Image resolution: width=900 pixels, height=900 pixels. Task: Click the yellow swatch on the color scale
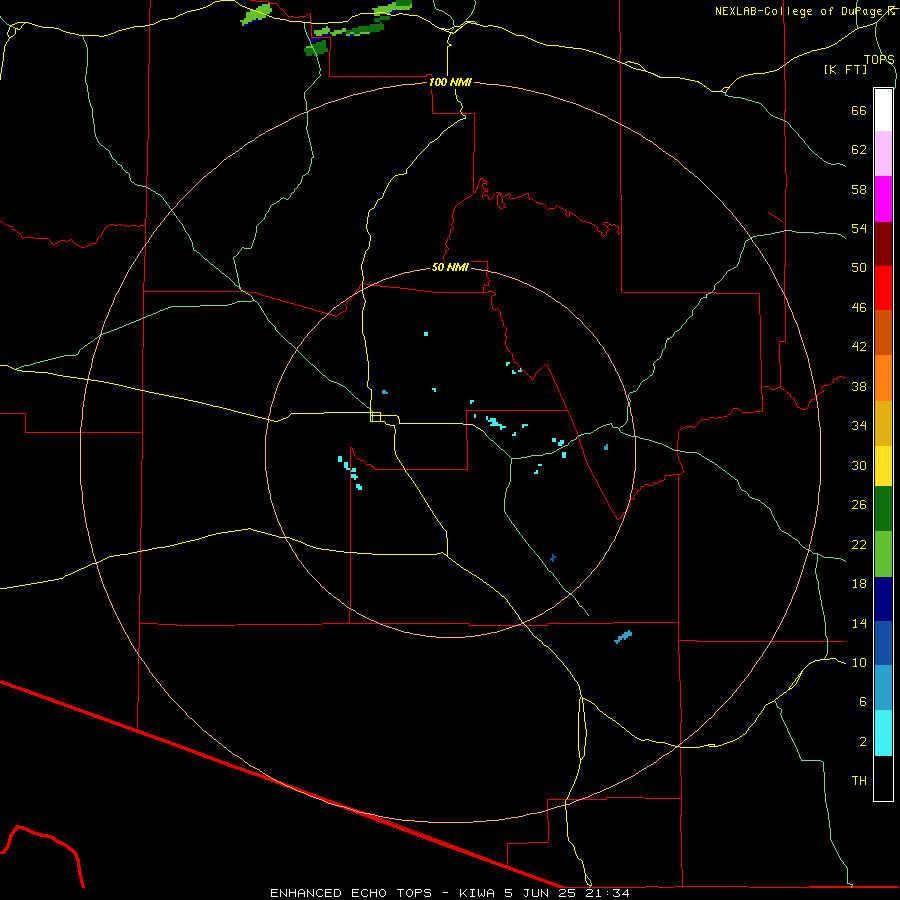[x=883, y=466]
